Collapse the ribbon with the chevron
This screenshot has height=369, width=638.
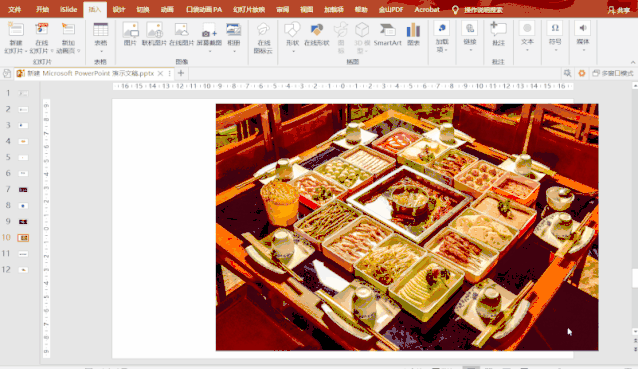(x=633, y=62)
